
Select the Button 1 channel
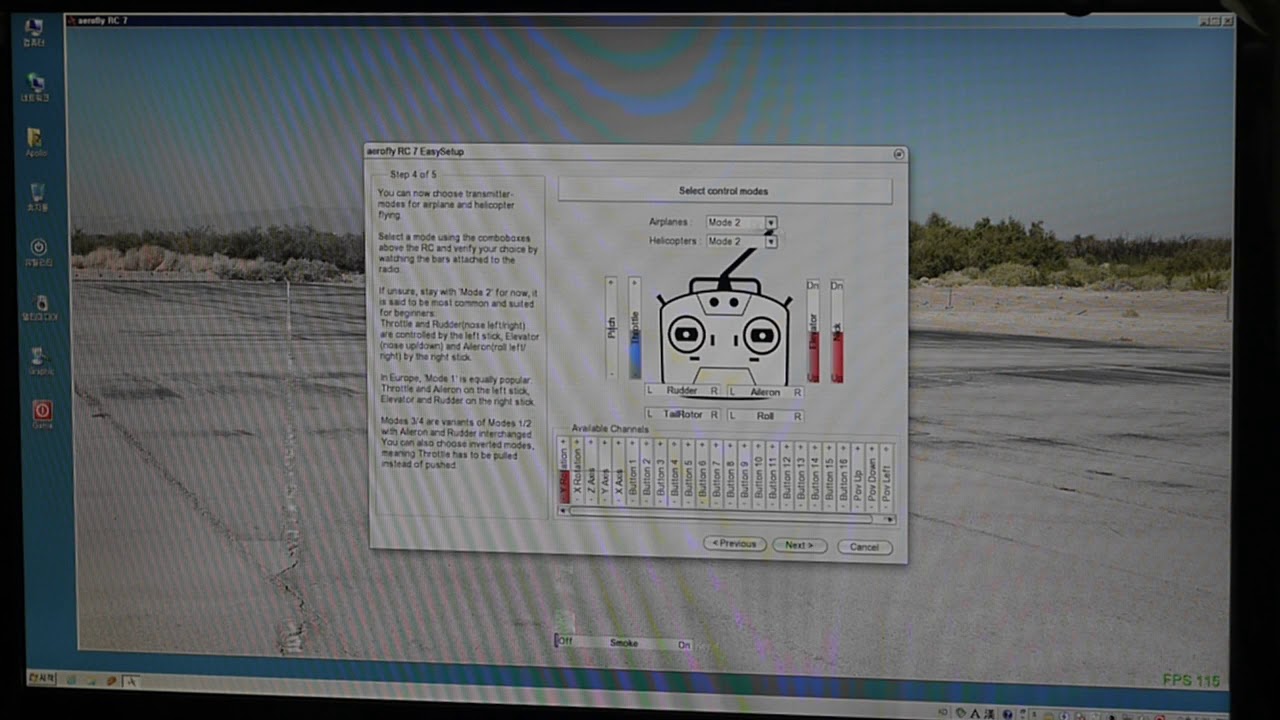click(x=633, y=472)
